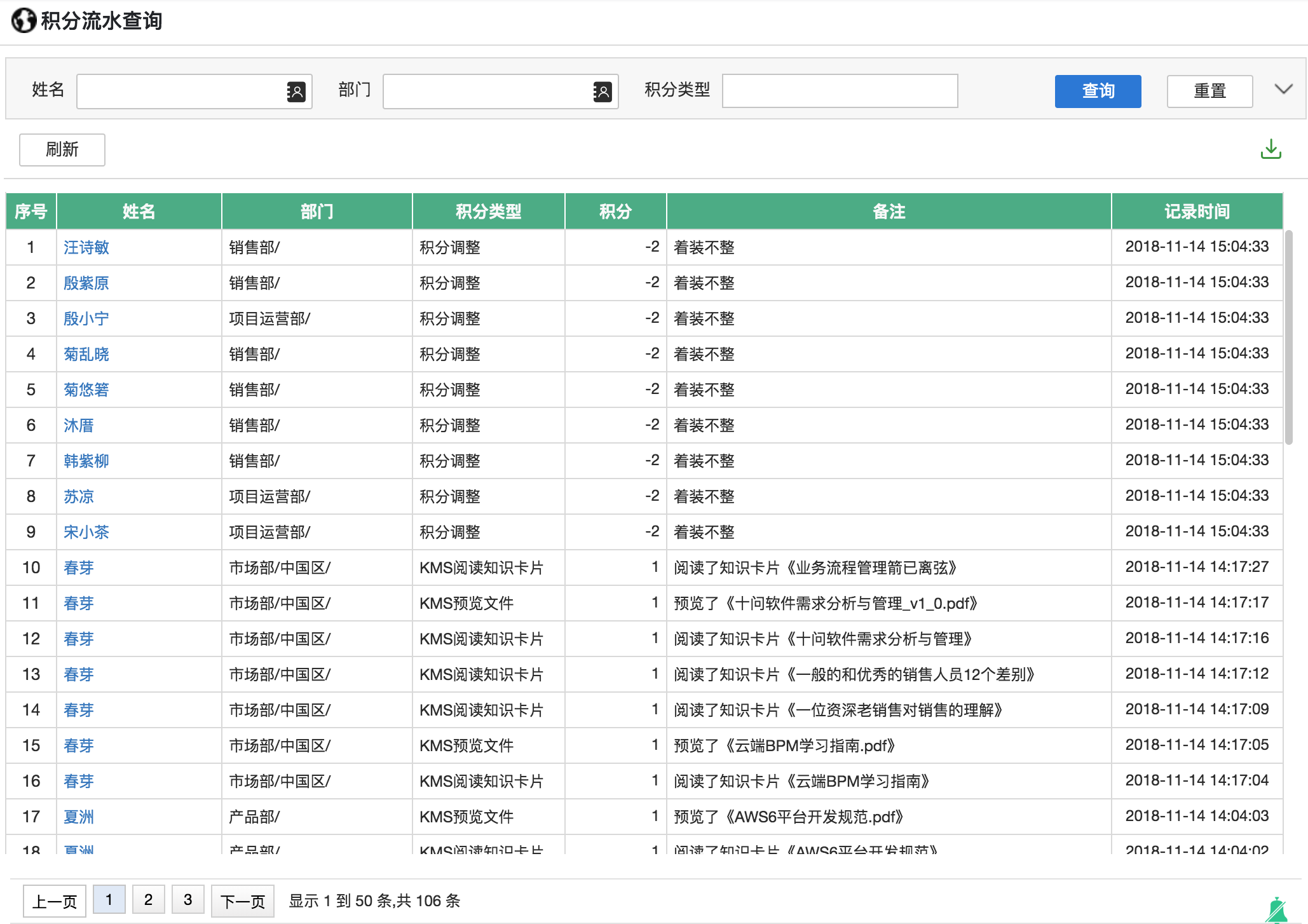Open the 春芽 link in row 10
This screenshot has width=1308, height=924.
pyautogui.click(x=79, y=567)
